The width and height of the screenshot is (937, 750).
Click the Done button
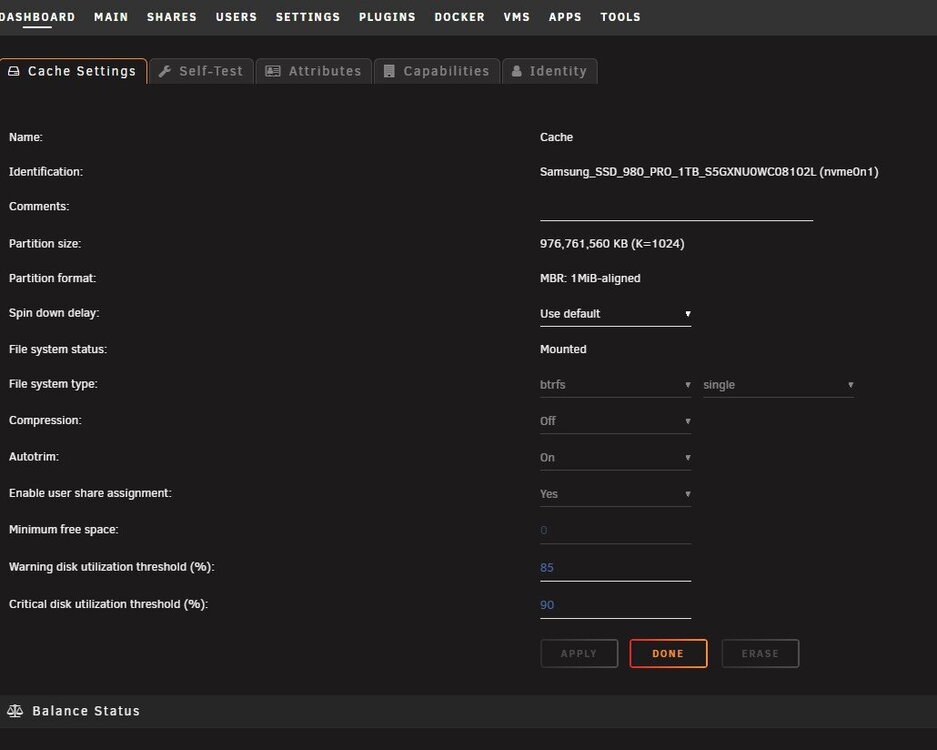pos(668,653)
